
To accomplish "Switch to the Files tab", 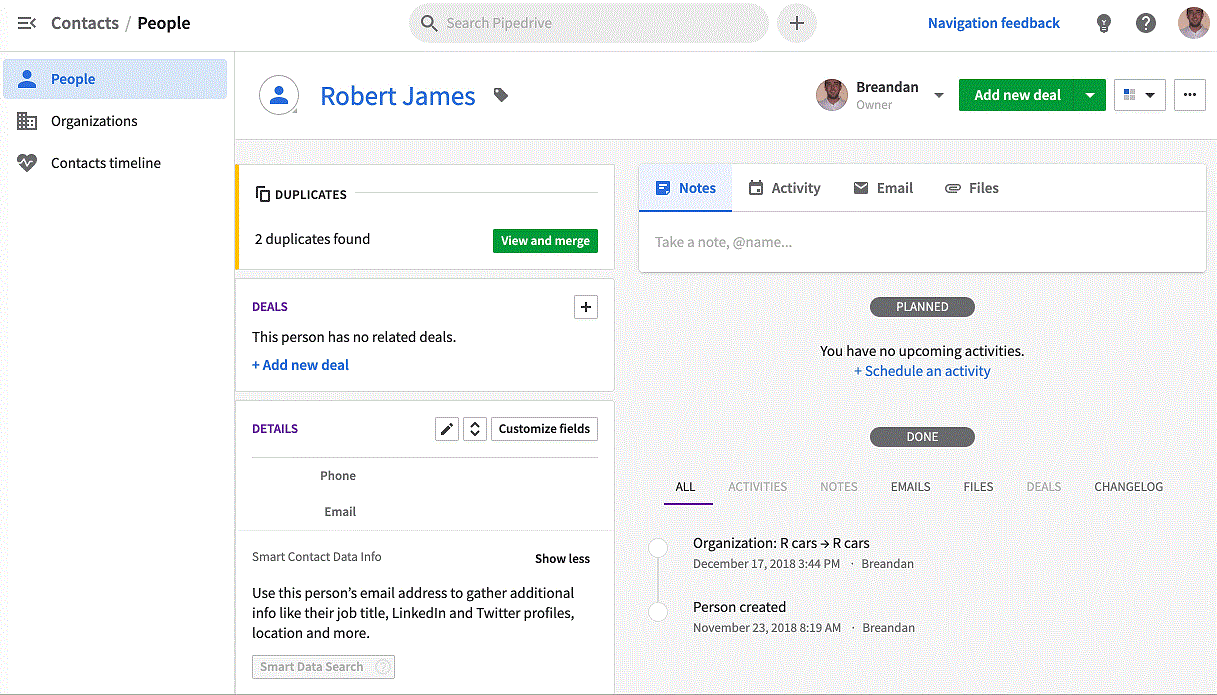I will 971,188.
